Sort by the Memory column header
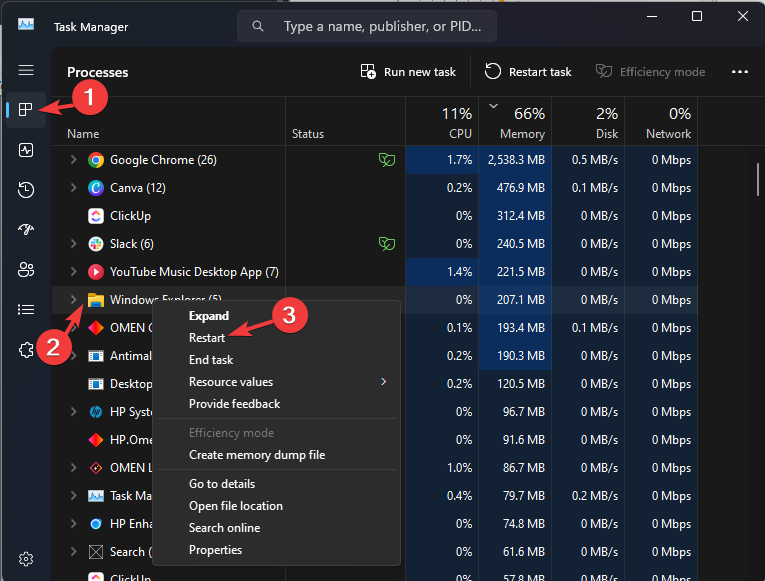 [515, 122]
